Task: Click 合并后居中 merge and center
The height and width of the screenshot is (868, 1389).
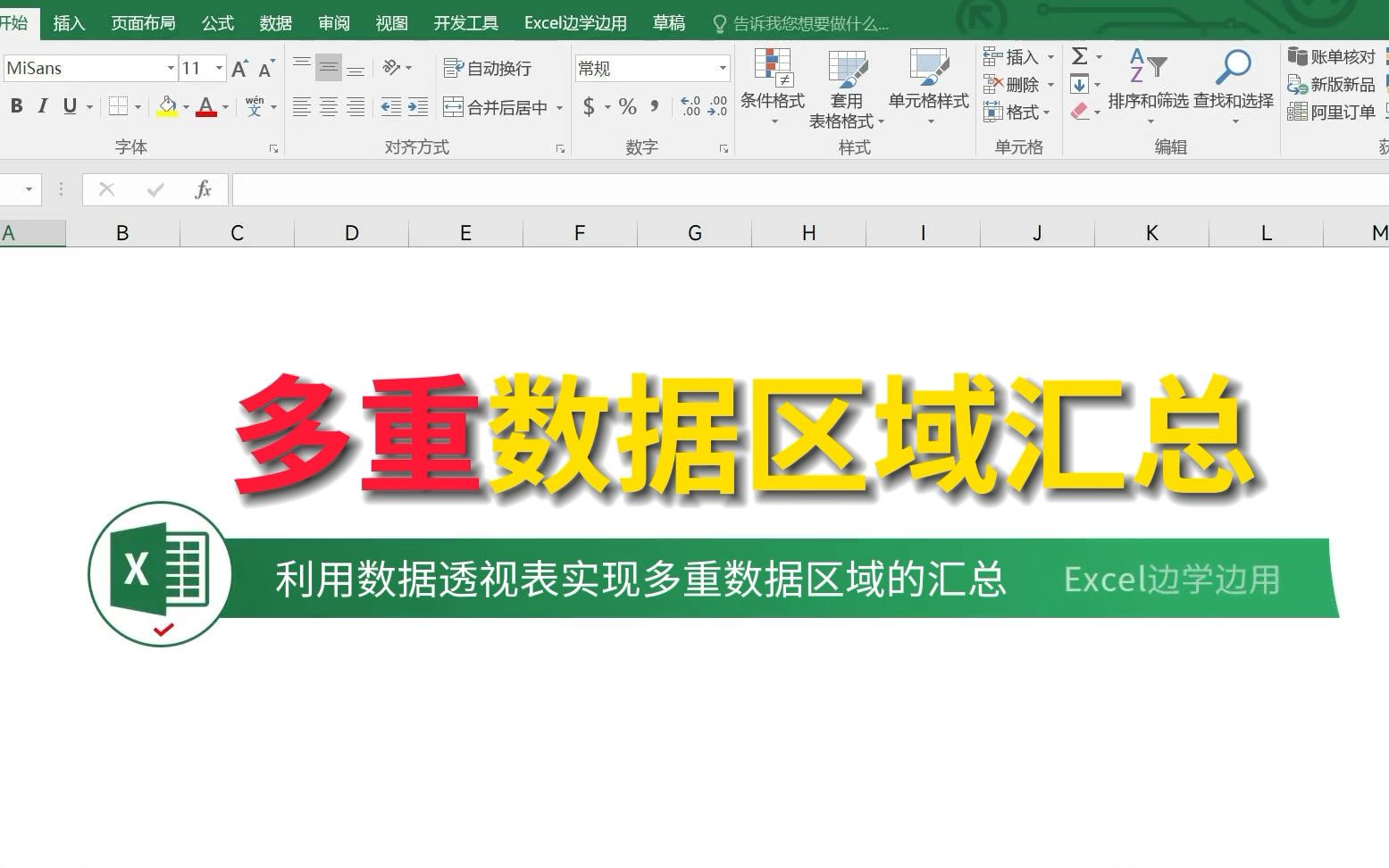Action: coord(495,107)
